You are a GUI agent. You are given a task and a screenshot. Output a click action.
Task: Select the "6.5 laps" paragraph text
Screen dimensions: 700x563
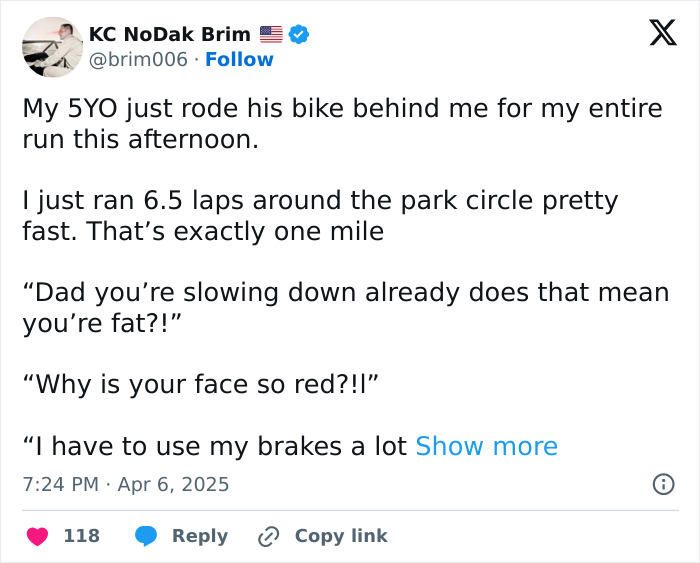[x=320, y=216]
